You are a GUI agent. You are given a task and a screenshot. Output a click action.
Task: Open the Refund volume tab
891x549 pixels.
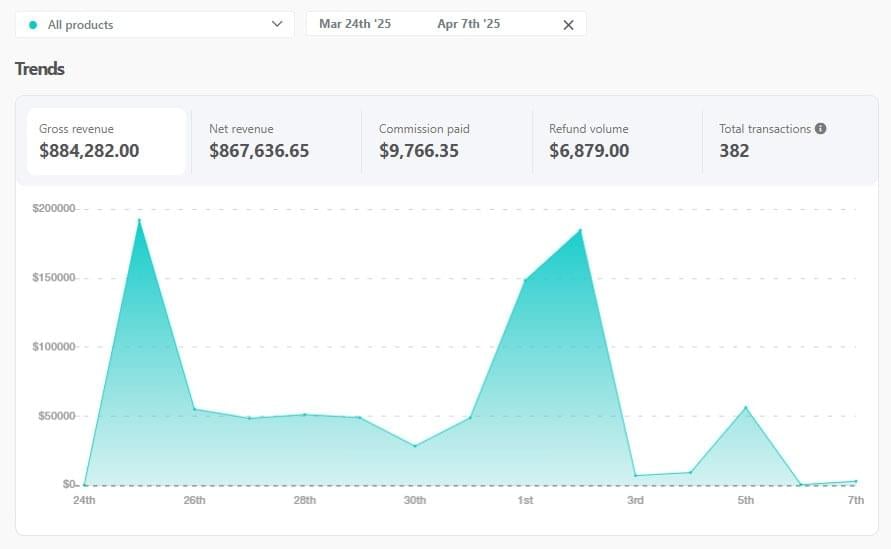pos(615,141)
